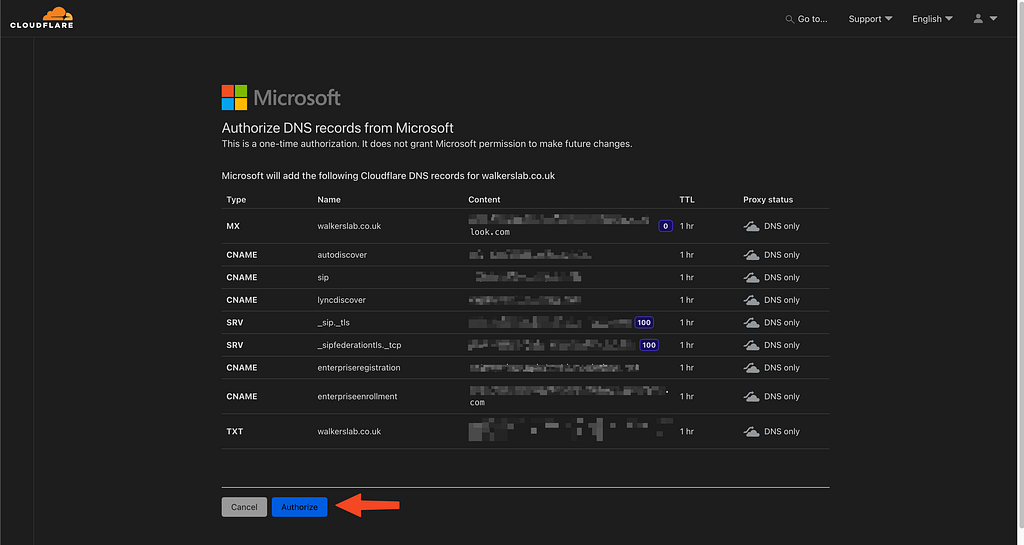Click the 100 priority badge for _sip._tls
The width and height of the screenshot is (1024, 545).
[x=644, y=323]
